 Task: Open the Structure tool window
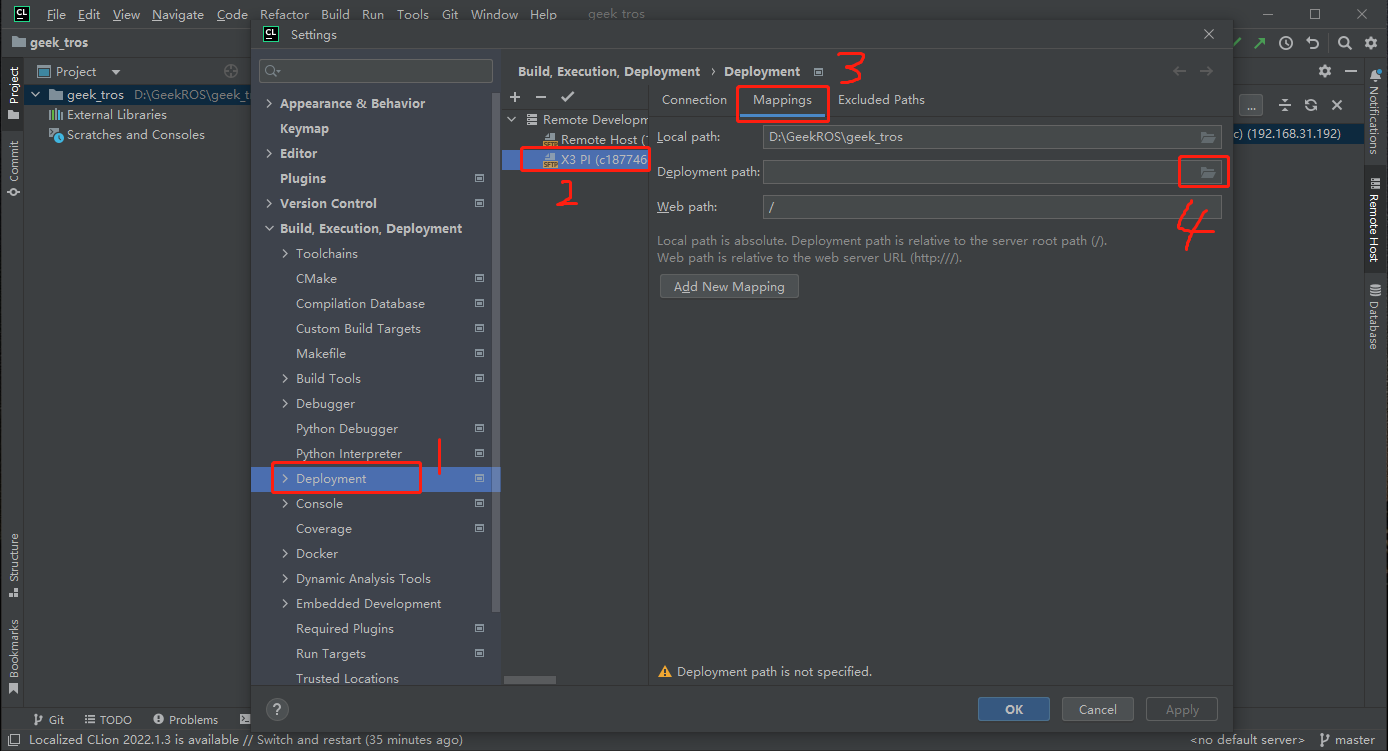(13, 565)
